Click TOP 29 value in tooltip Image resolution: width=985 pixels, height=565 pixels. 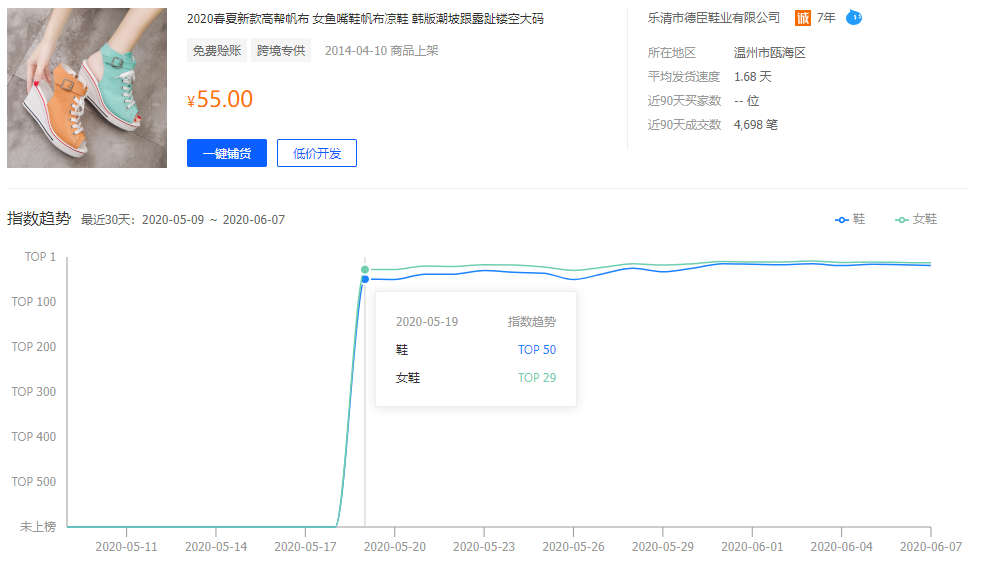pos(537,378)
